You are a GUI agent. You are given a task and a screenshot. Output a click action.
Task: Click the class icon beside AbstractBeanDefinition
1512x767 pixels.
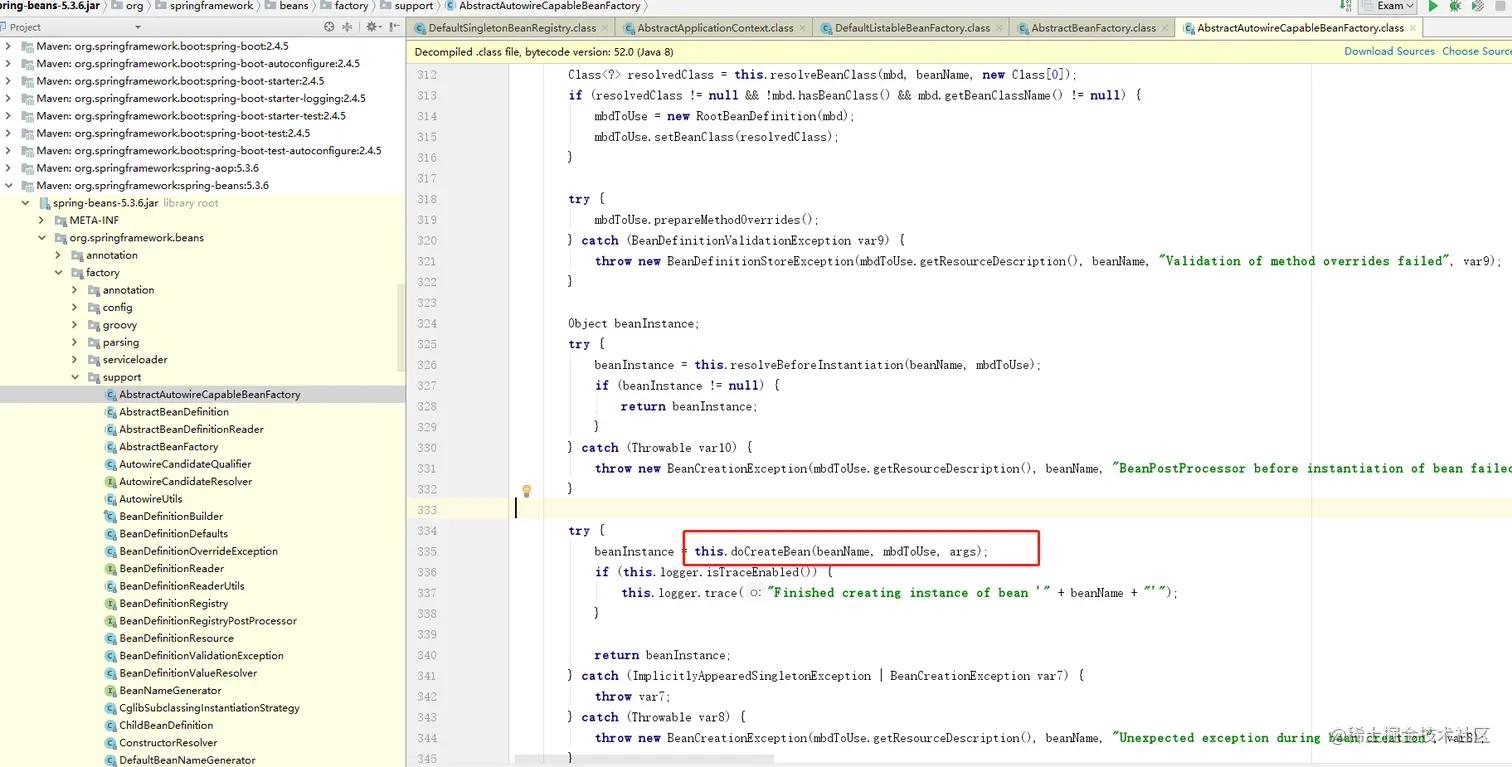[x=111, y=412]
